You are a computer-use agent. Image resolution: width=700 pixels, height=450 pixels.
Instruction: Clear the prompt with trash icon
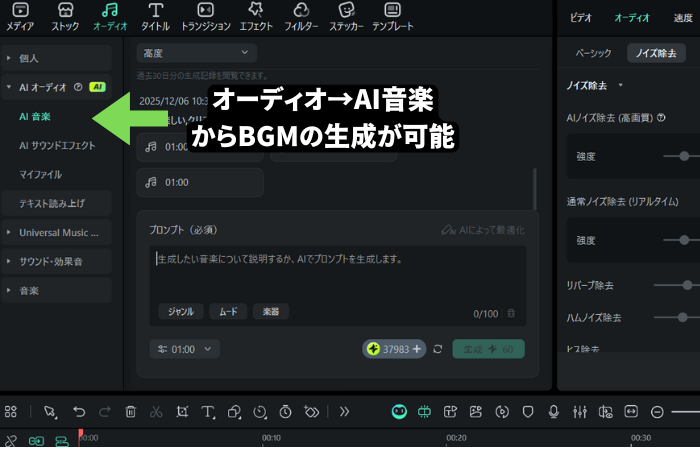(511, 313)
